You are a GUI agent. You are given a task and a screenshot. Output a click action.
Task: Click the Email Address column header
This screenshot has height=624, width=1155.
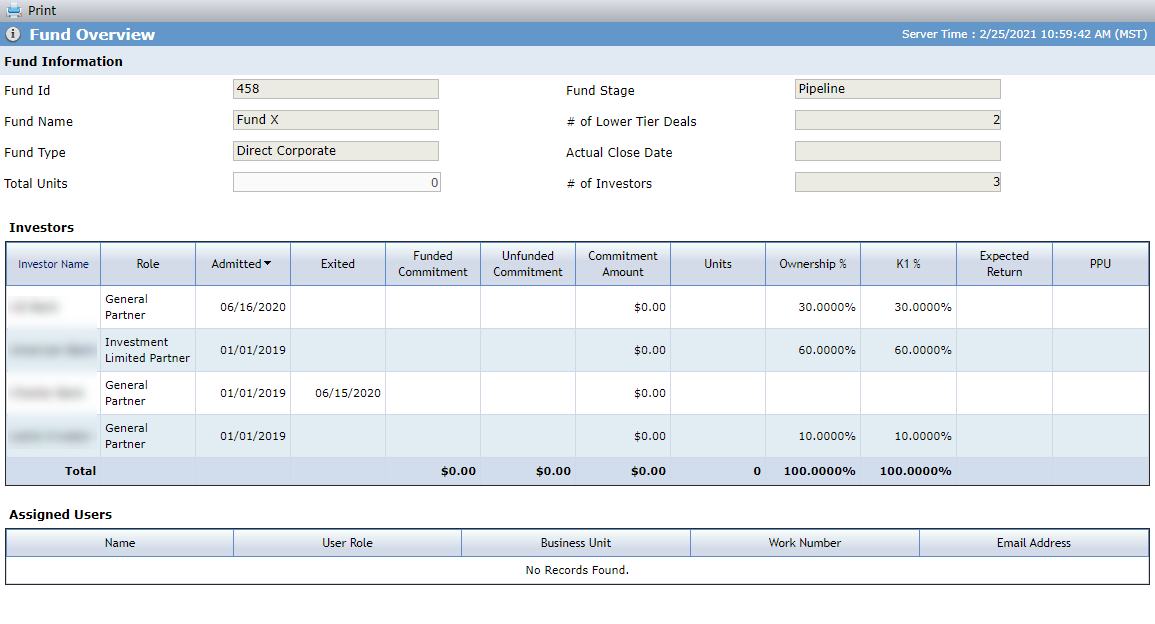pos(1034,543)
